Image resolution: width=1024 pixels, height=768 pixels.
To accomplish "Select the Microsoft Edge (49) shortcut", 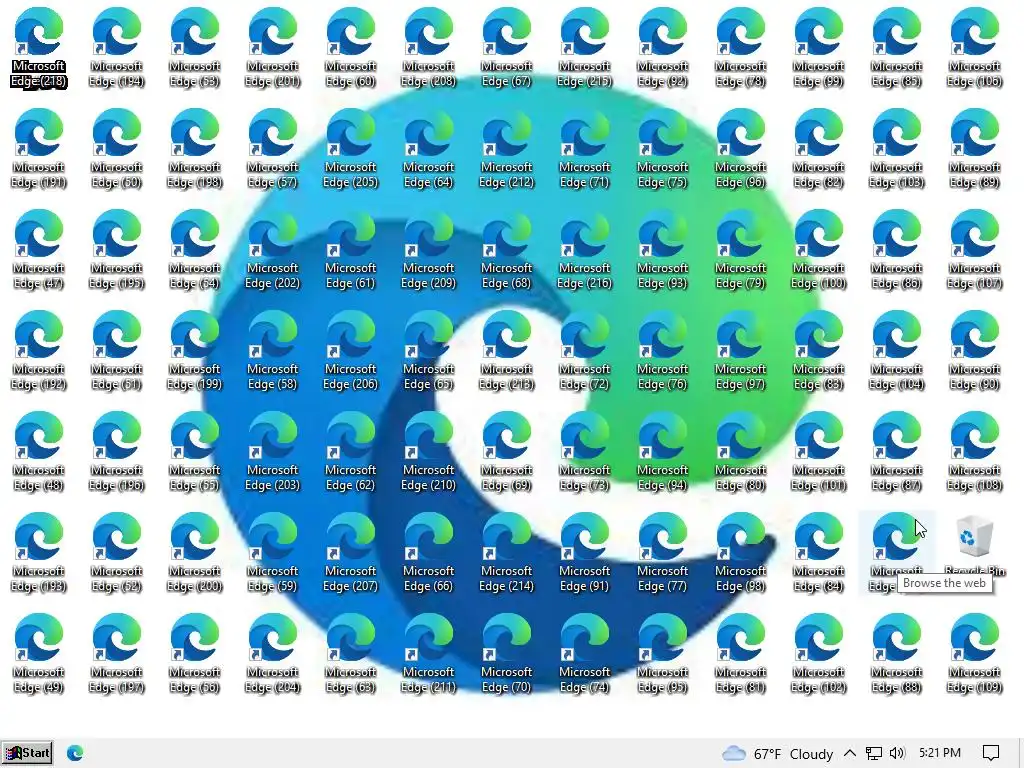I will pyautogui.click(x=39, y=654).
